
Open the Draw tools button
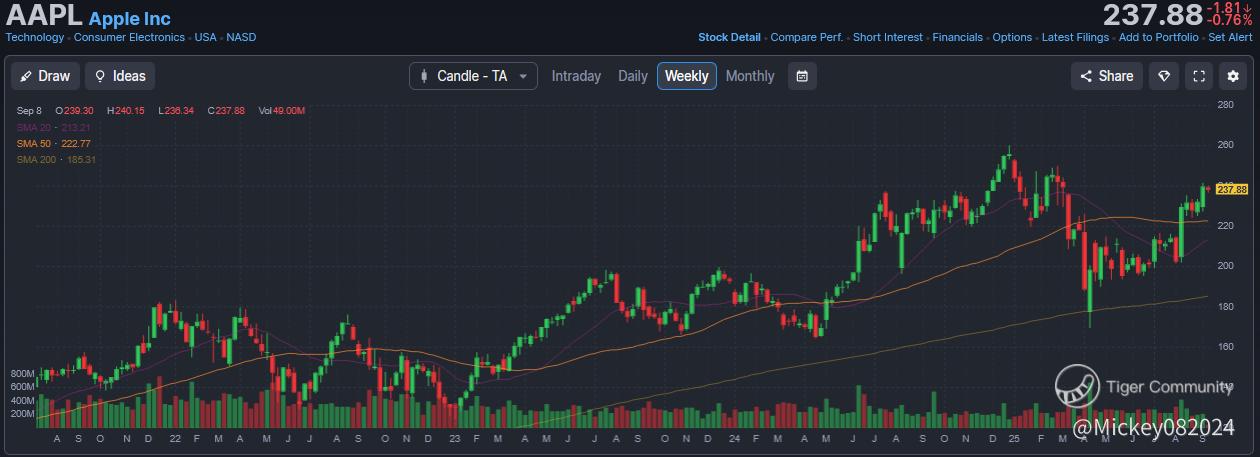(44, 76)
